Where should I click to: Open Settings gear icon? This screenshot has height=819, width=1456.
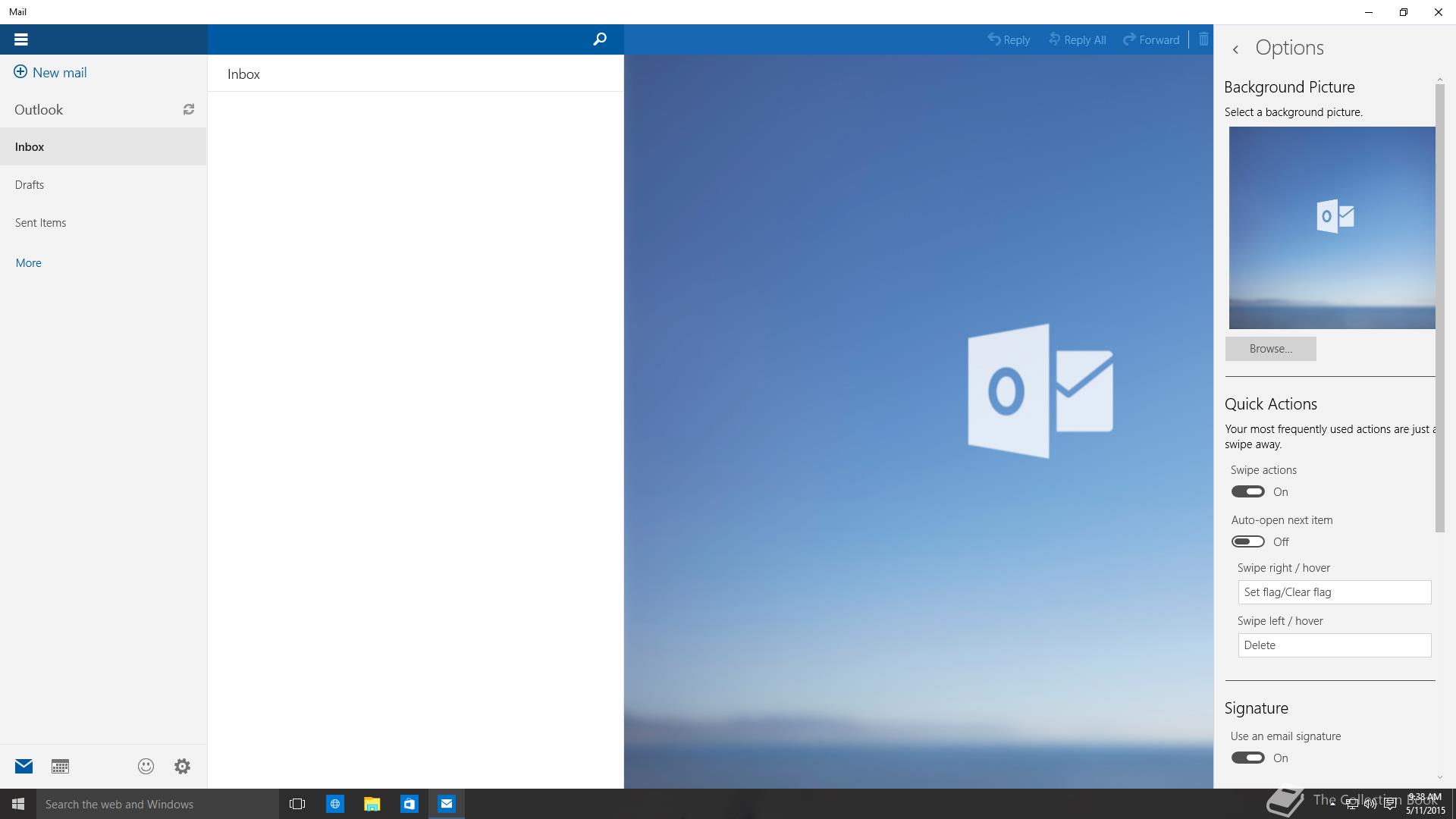click(x=182, y=766)
